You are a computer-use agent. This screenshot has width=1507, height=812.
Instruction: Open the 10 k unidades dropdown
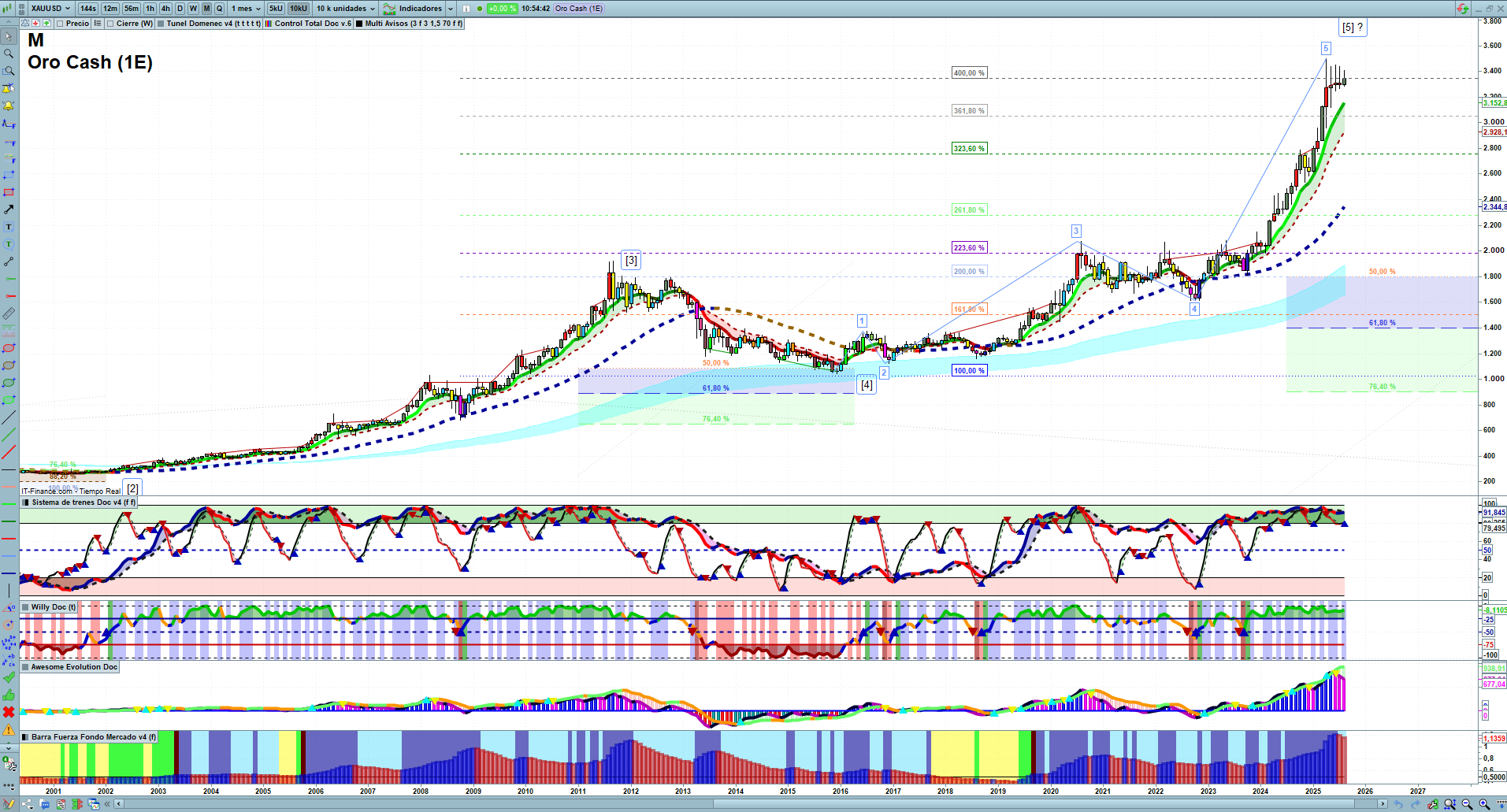click(346, 9)
